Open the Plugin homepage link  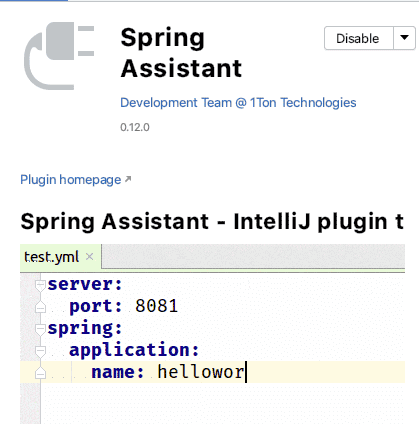tap(71, 180)
